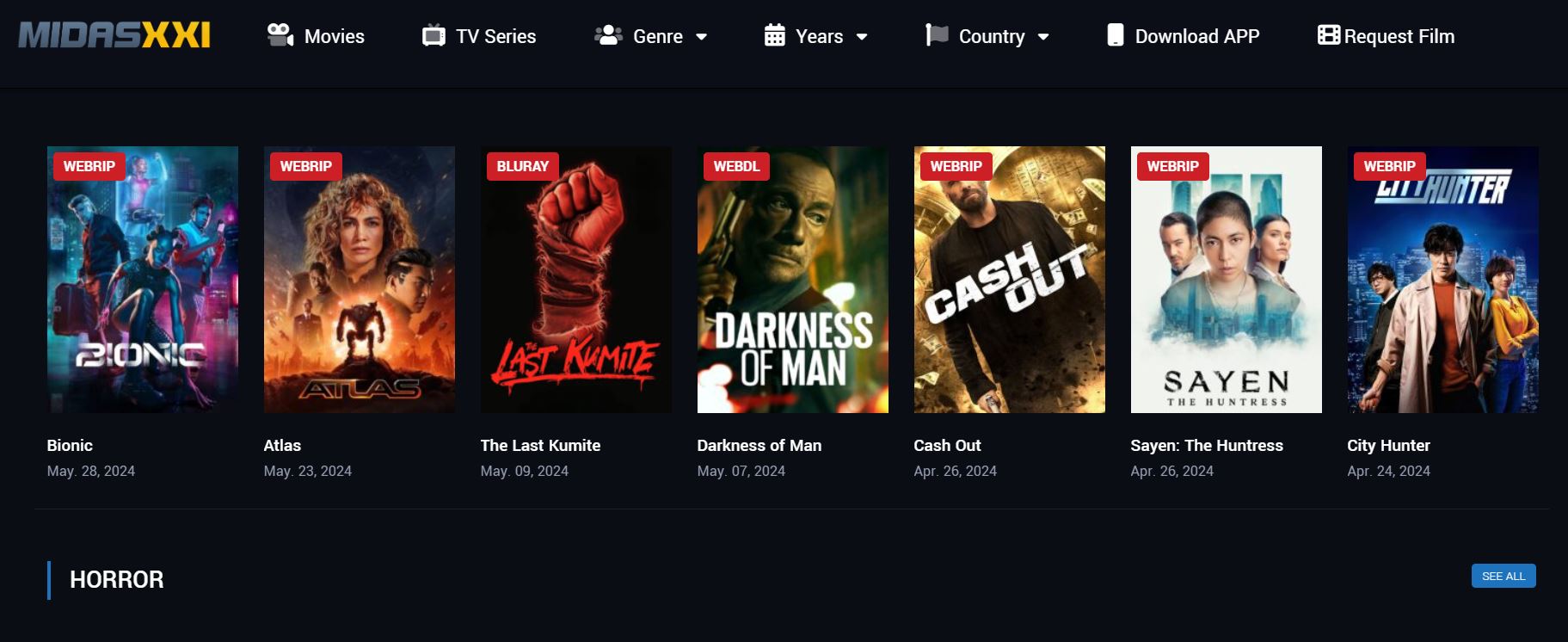Open the Download APP link
1568x642 pixels.
pyautogui.click(x=1197, y=36)
